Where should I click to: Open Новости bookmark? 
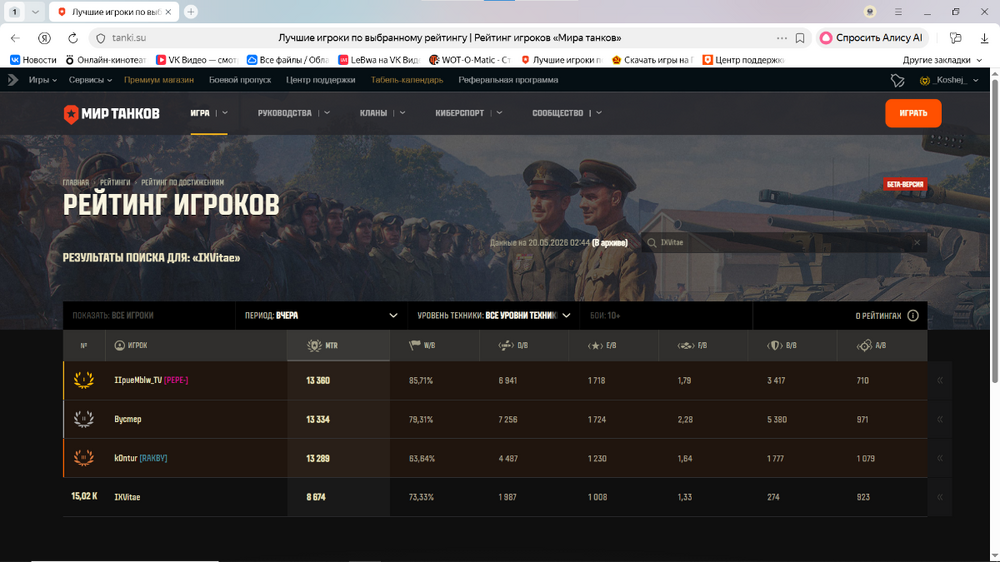pos(33,60)
